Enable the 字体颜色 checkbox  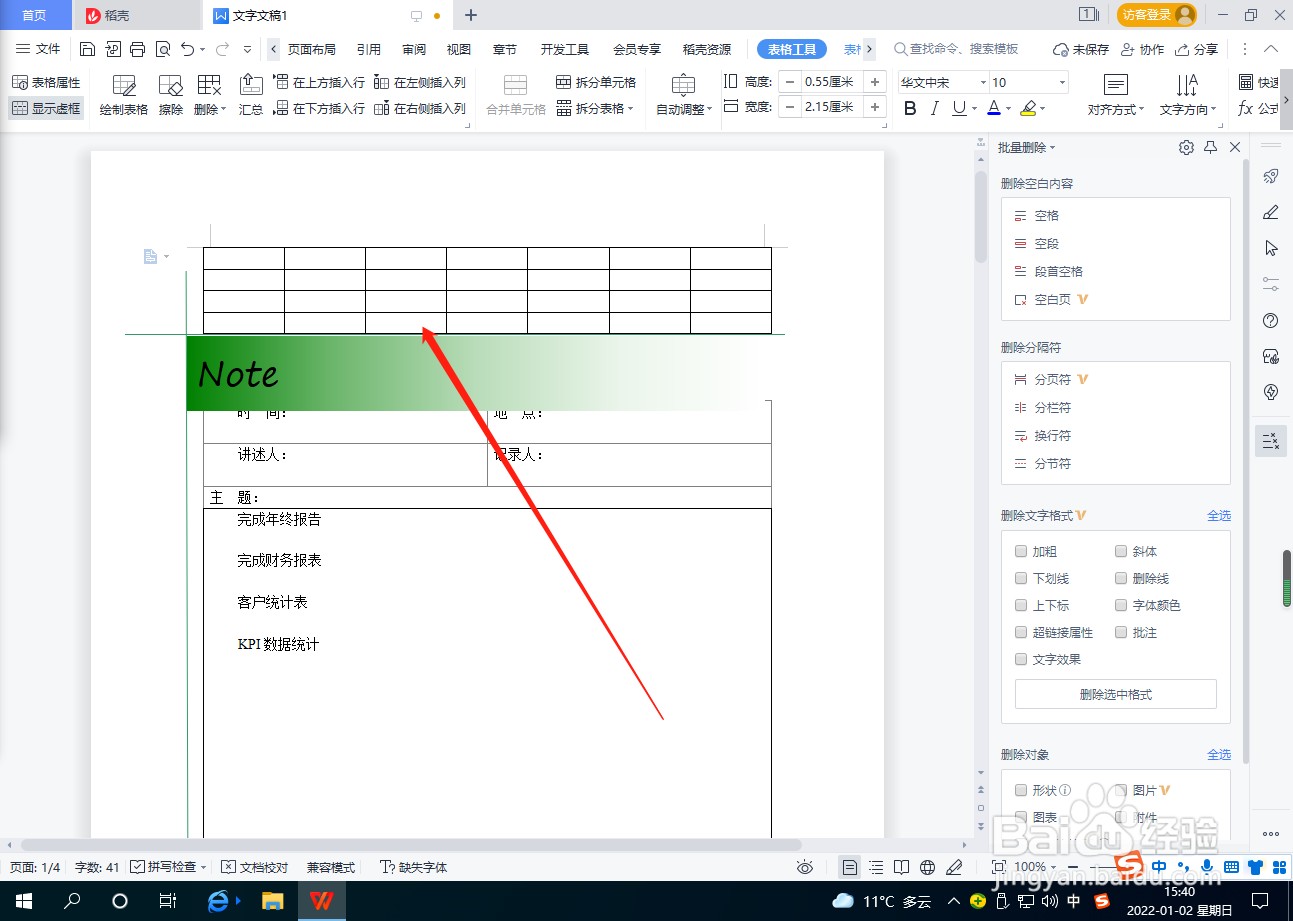pyautogui.click(x=1121, y=605)
